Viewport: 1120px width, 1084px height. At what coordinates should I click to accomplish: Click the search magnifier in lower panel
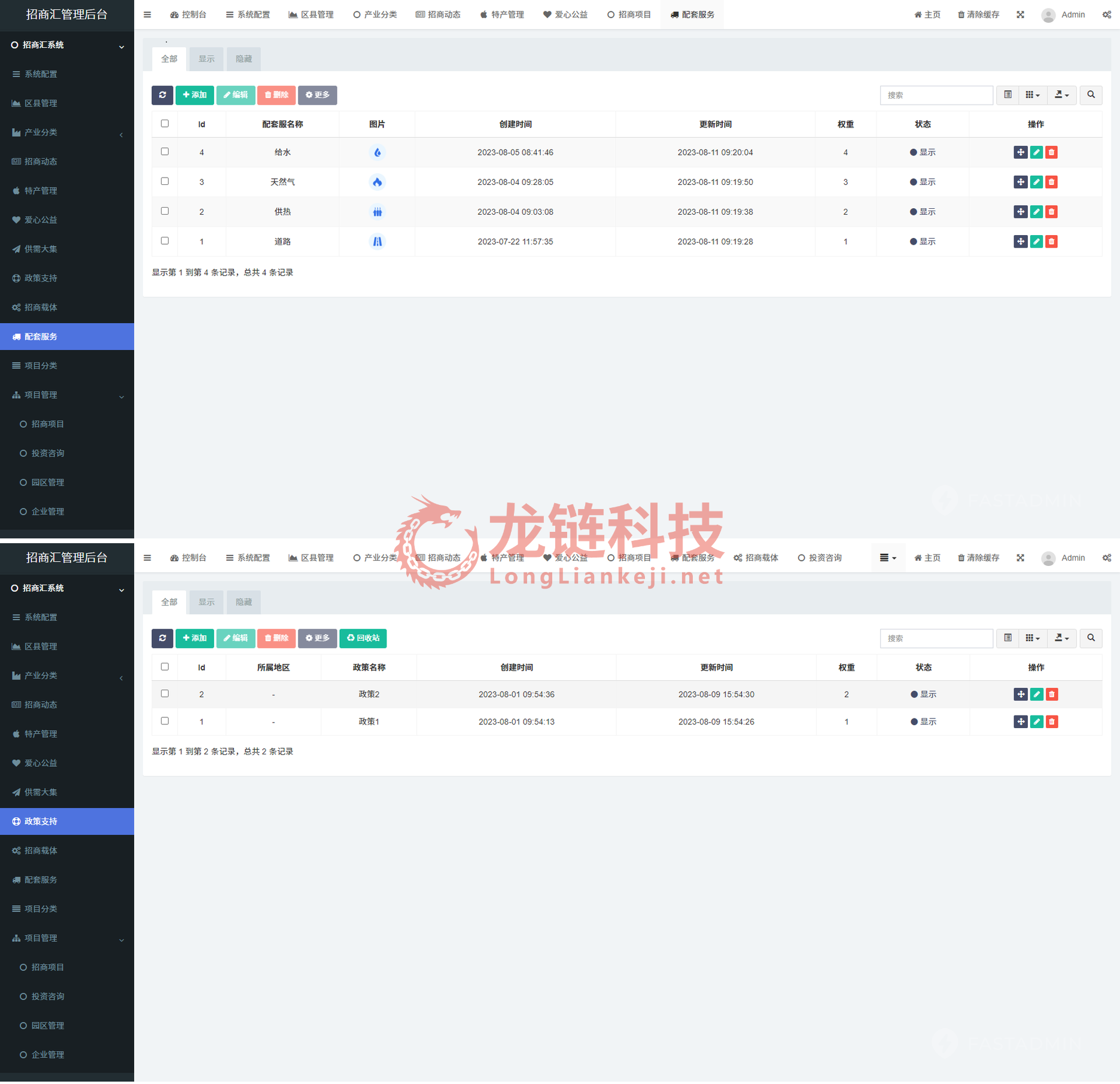pyautogui.click(x=1091, y=638)
